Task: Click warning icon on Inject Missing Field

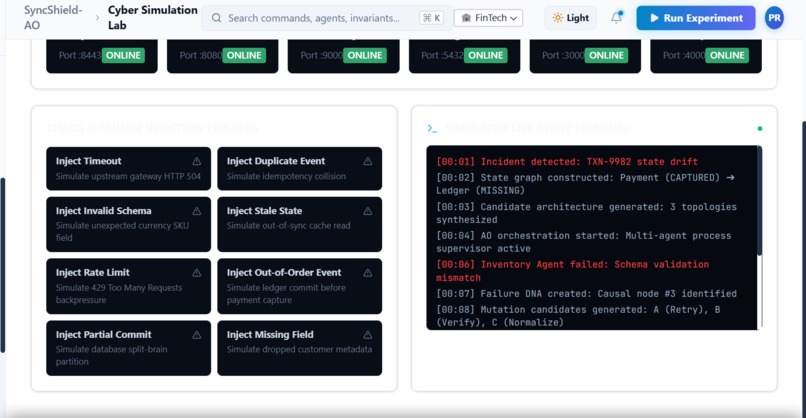Action: pyautogui.click(x=368, y=335)
